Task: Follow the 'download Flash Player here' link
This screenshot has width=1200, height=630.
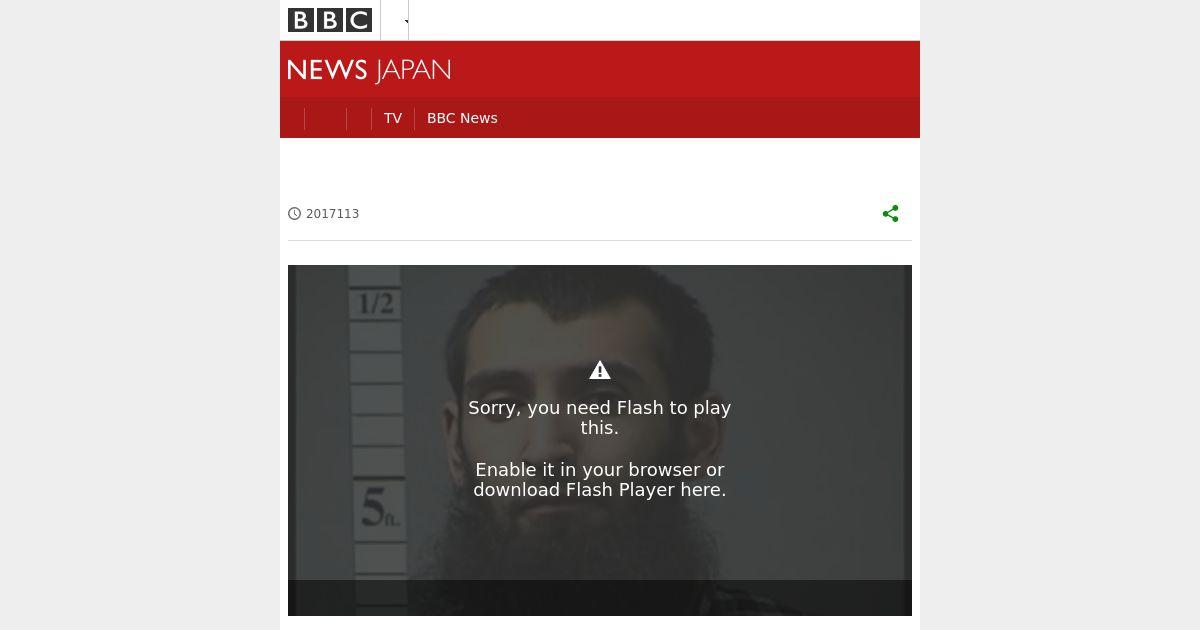Action: (600, 490)
